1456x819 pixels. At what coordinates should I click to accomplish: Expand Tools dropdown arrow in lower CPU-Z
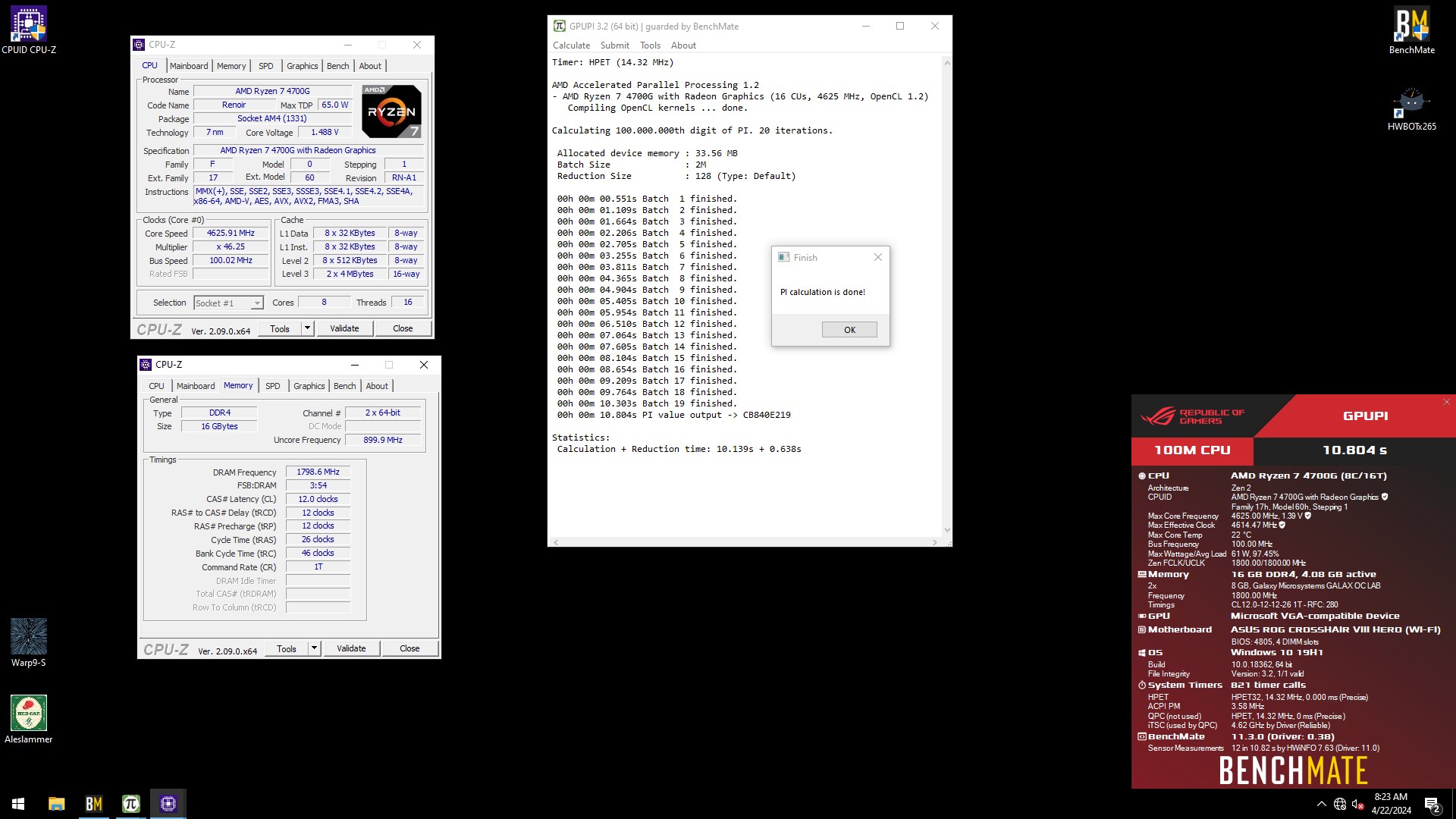(x=314, y=648)
